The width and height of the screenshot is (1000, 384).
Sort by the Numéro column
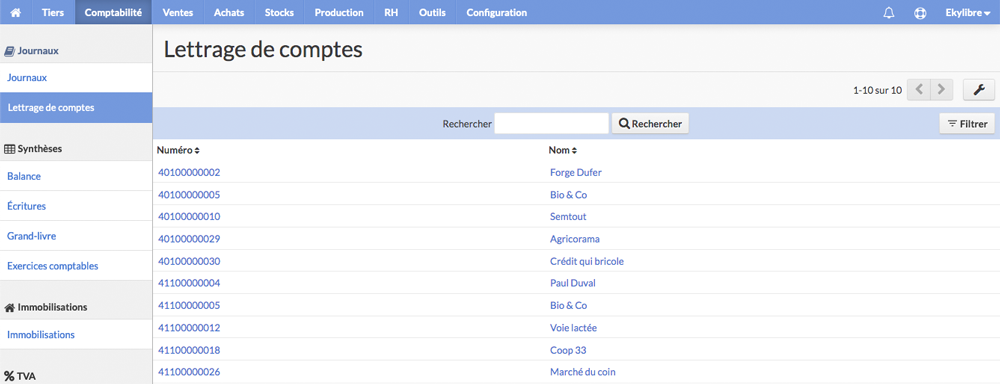click(x=178, y=151)
